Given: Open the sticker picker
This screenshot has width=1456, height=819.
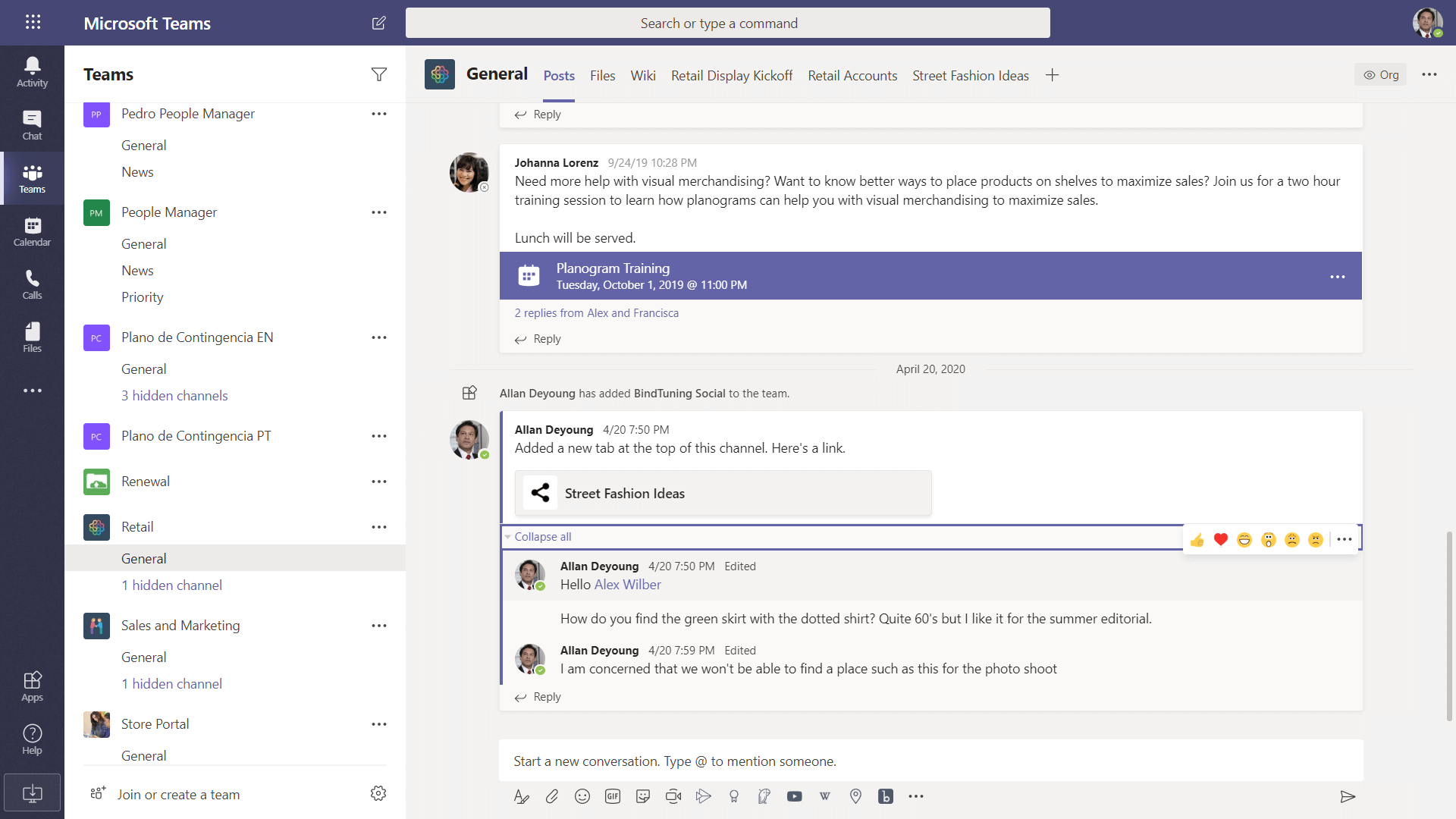Looking at the screenshot, I should 643,796.
